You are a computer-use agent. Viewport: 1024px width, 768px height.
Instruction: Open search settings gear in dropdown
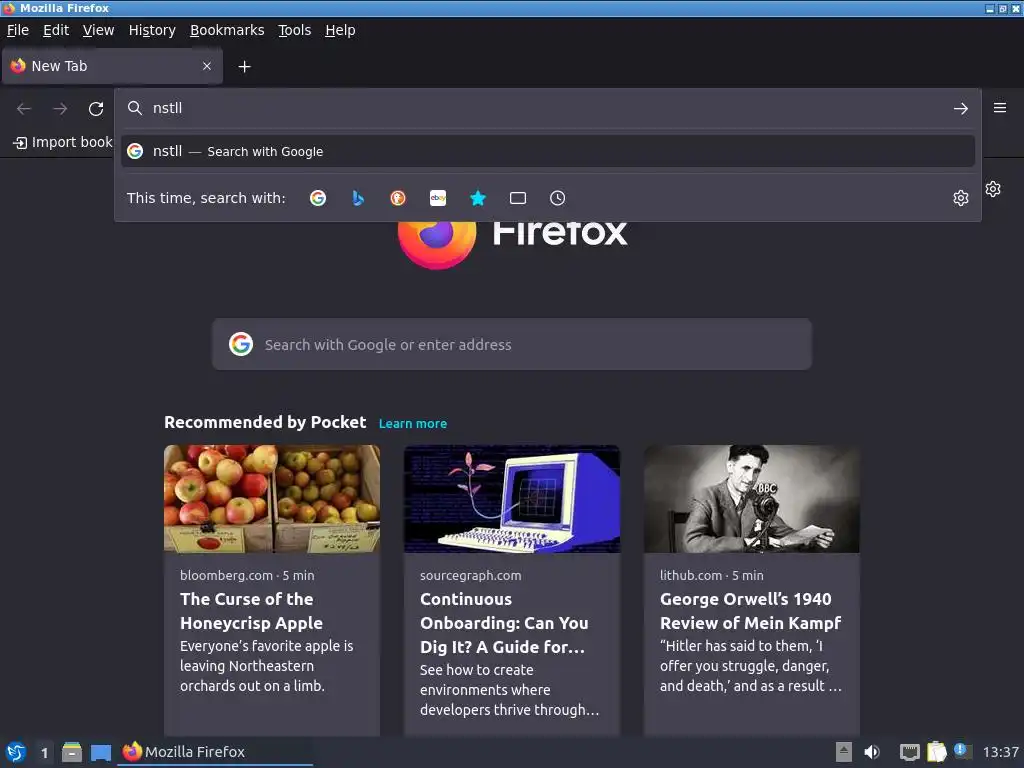(x=960, y=198)
